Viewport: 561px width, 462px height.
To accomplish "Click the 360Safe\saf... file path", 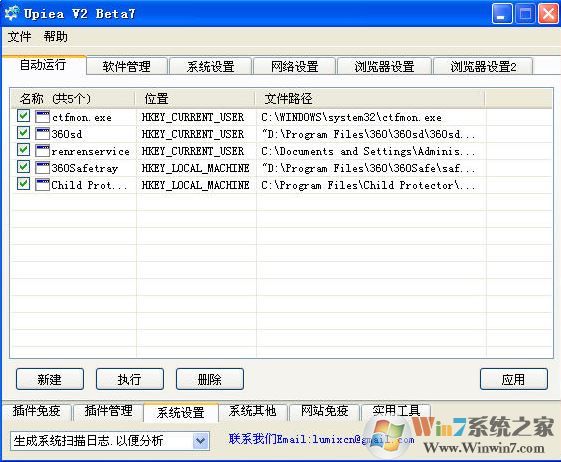I will [x=369, y=168].
